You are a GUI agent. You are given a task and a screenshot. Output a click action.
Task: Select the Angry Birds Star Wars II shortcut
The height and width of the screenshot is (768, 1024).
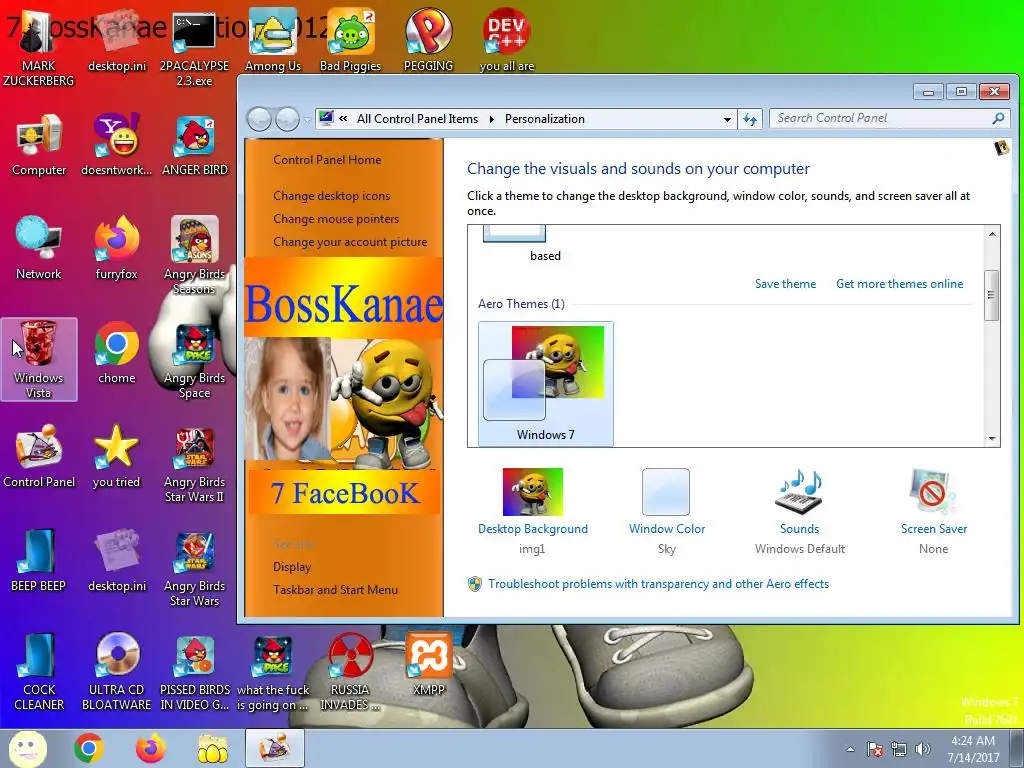tap(195, 464)
